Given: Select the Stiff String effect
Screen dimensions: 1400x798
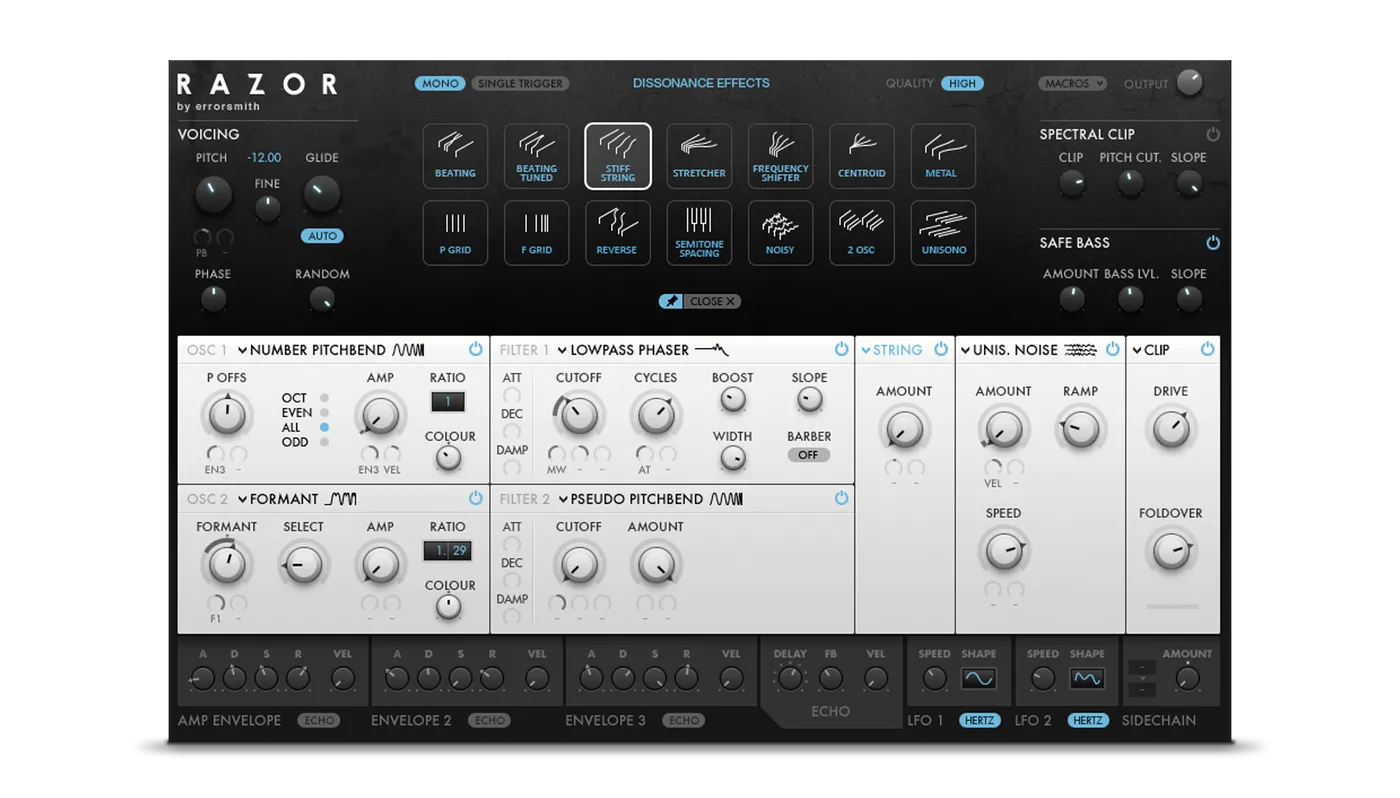Looking at the screenshot, I should tap(618, 156).
